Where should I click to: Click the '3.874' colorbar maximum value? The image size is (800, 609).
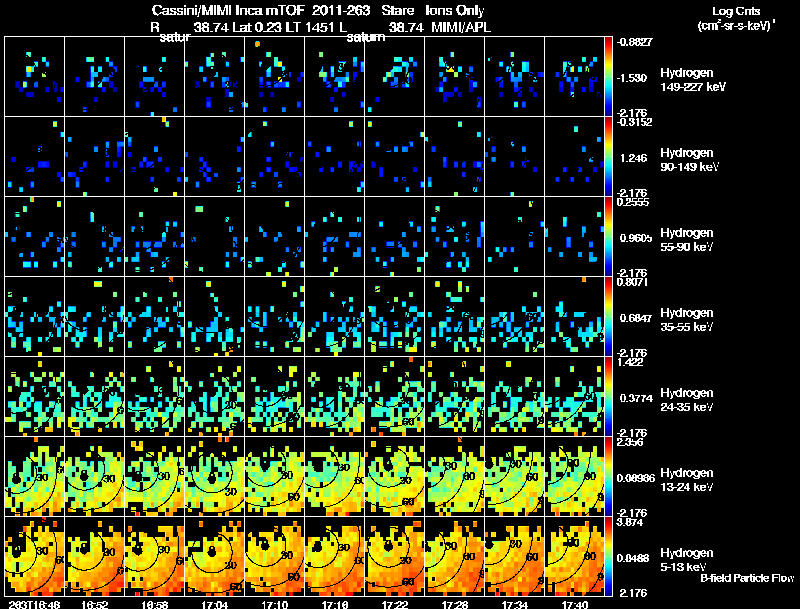630,522
